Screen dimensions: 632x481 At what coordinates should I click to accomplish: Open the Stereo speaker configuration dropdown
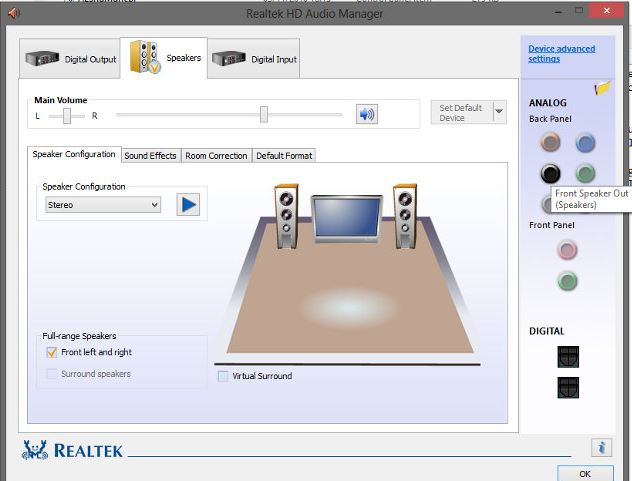click(x=103, y=205)
